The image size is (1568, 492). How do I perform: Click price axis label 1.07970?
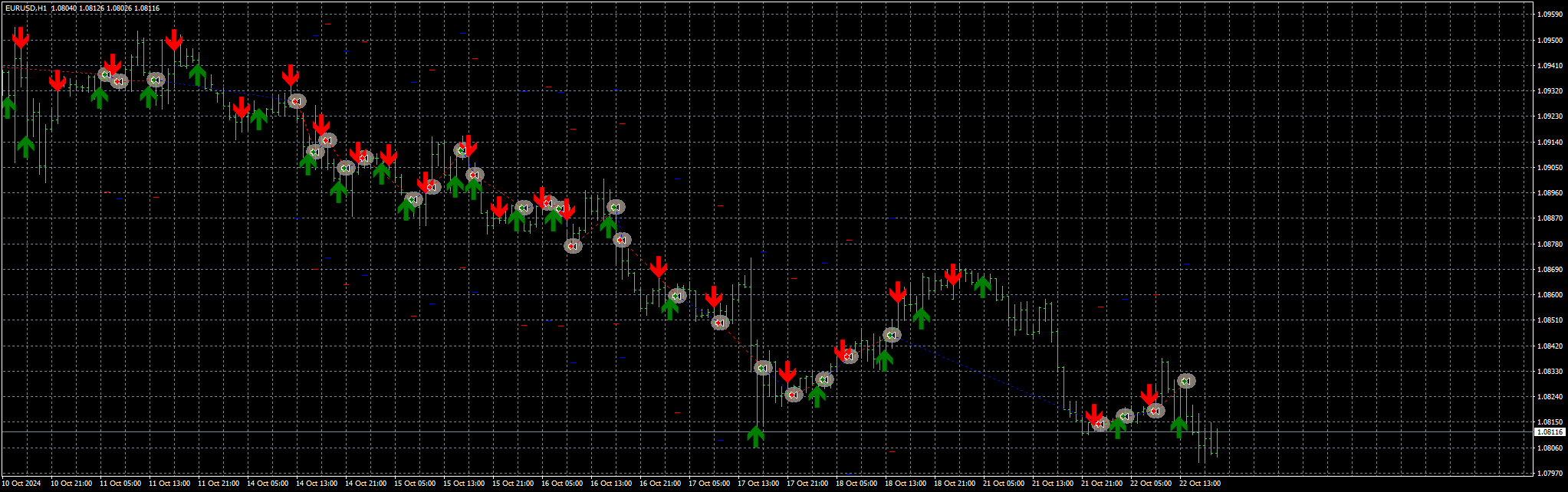click(1550, 473)
